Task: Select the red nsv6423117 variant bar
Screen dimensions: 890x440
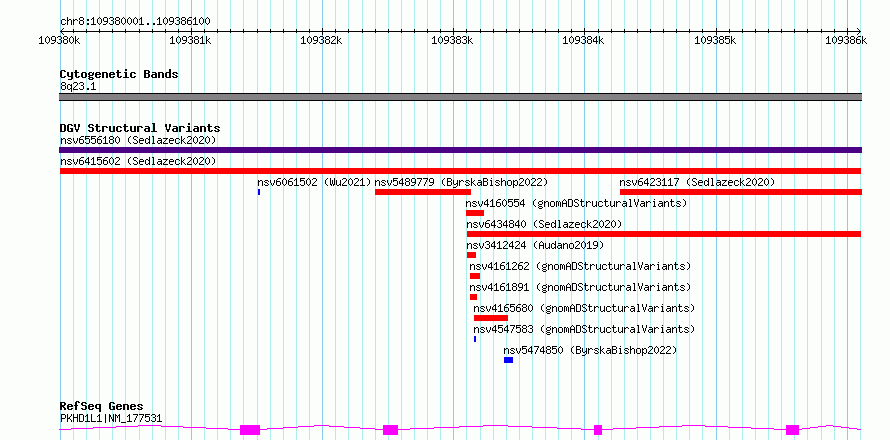Action: (741, 192)
